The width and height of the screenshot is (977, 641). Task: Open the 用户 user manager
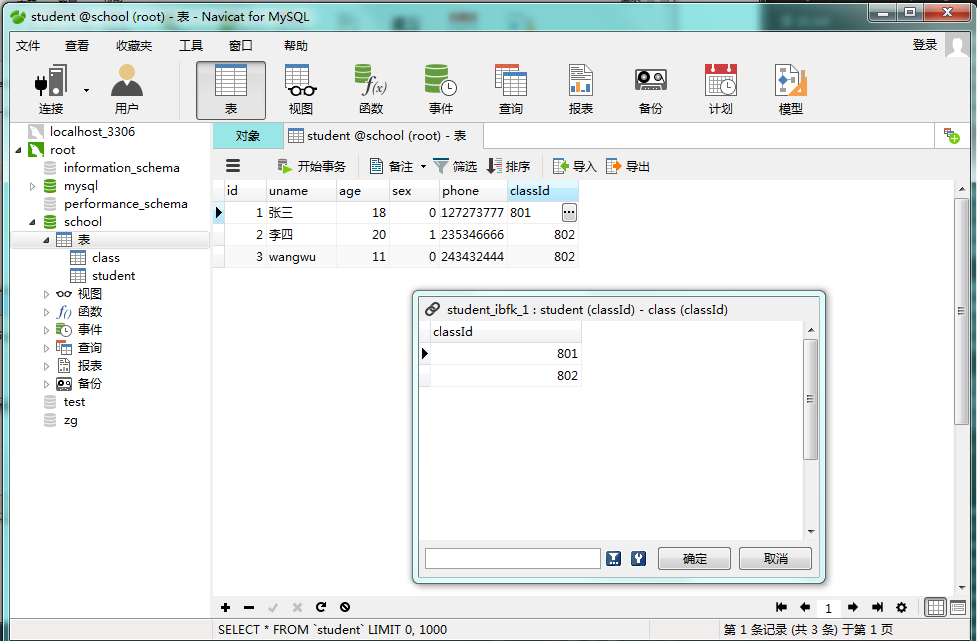126,90
